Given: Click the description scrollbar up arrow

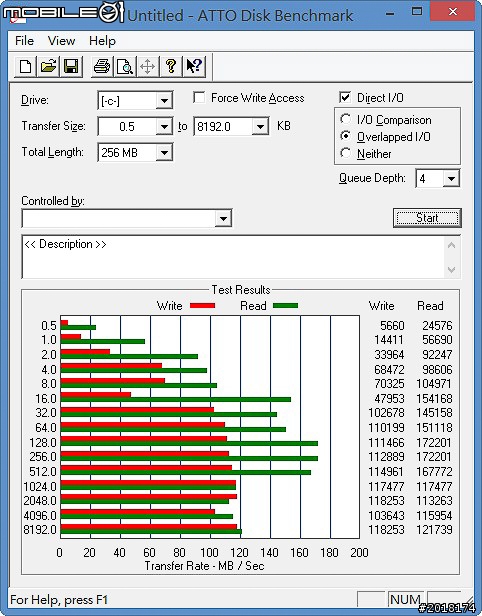Looking at the screenshot, I should (451, 246).
